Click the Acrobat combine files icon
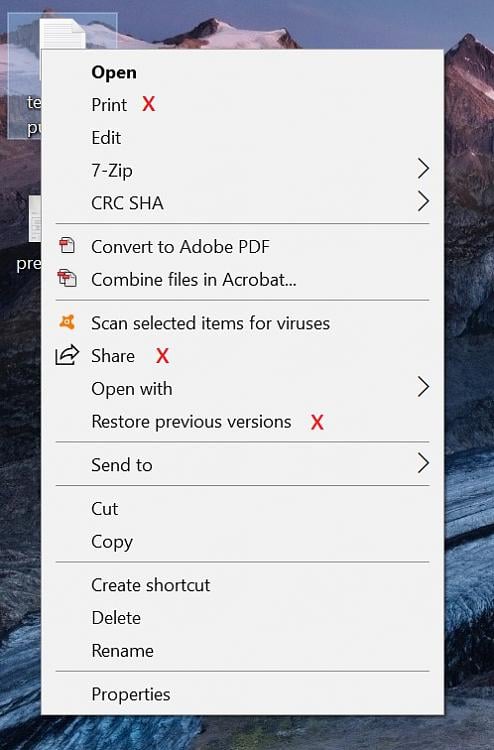This screenshot has height=750, width=494. [67, 278]
